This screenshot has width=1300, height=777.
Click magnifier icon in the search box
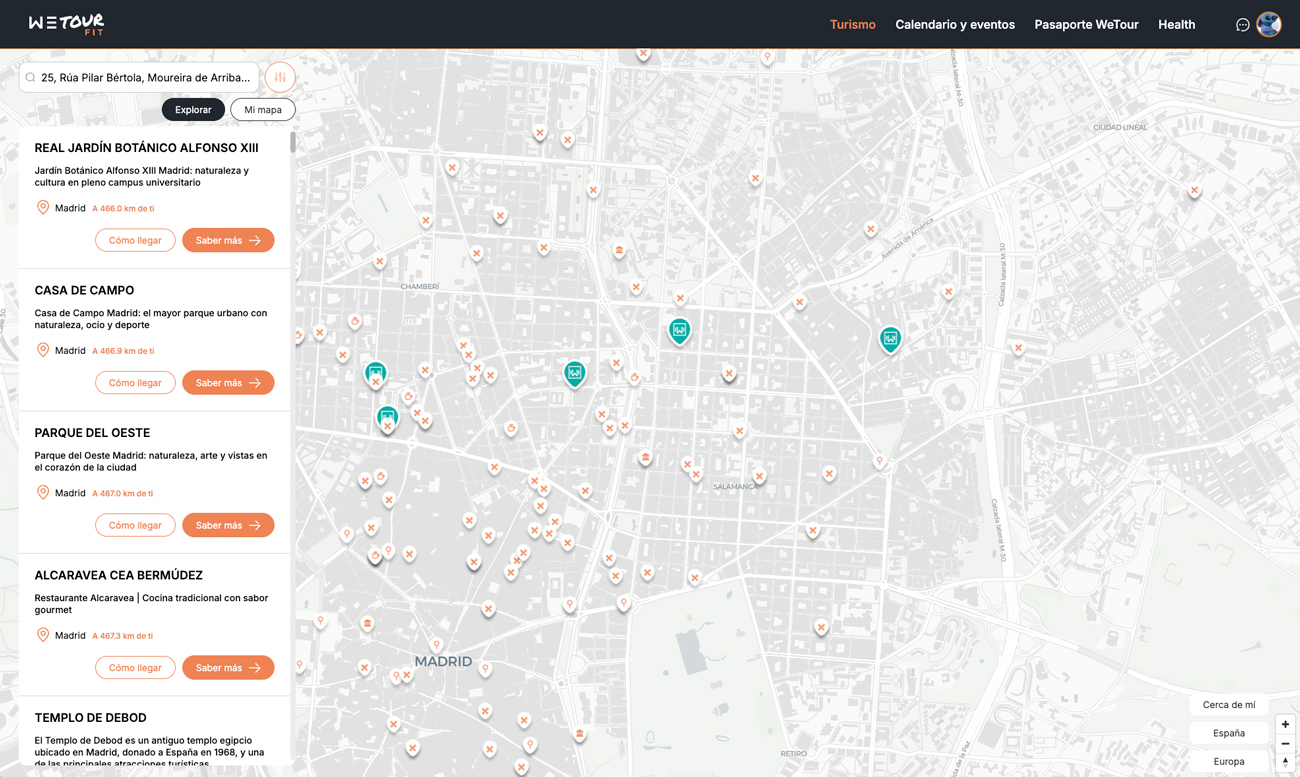click(31, 77)
